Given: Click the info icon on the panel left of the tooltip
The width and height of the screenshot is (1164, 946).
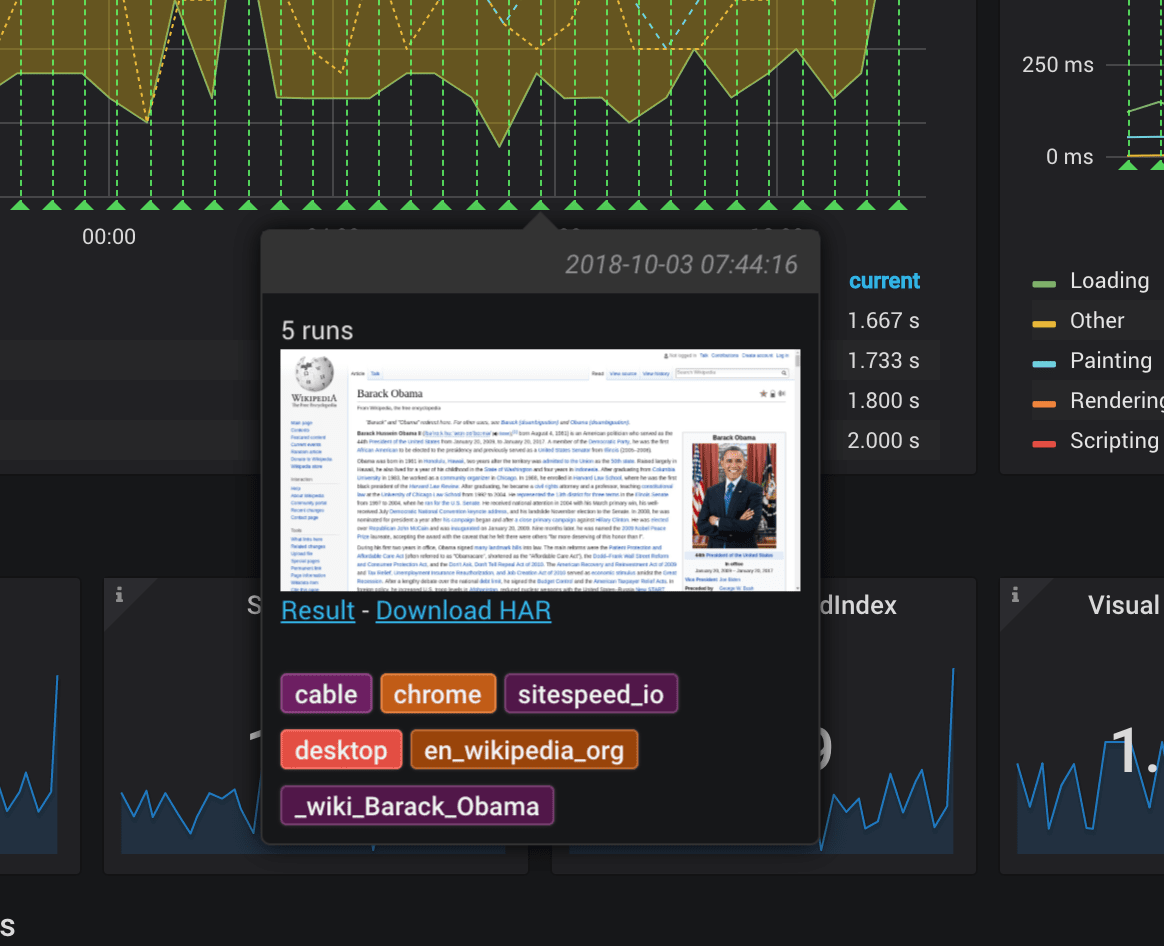Looking at the screenshot, I should pos(120,595).
